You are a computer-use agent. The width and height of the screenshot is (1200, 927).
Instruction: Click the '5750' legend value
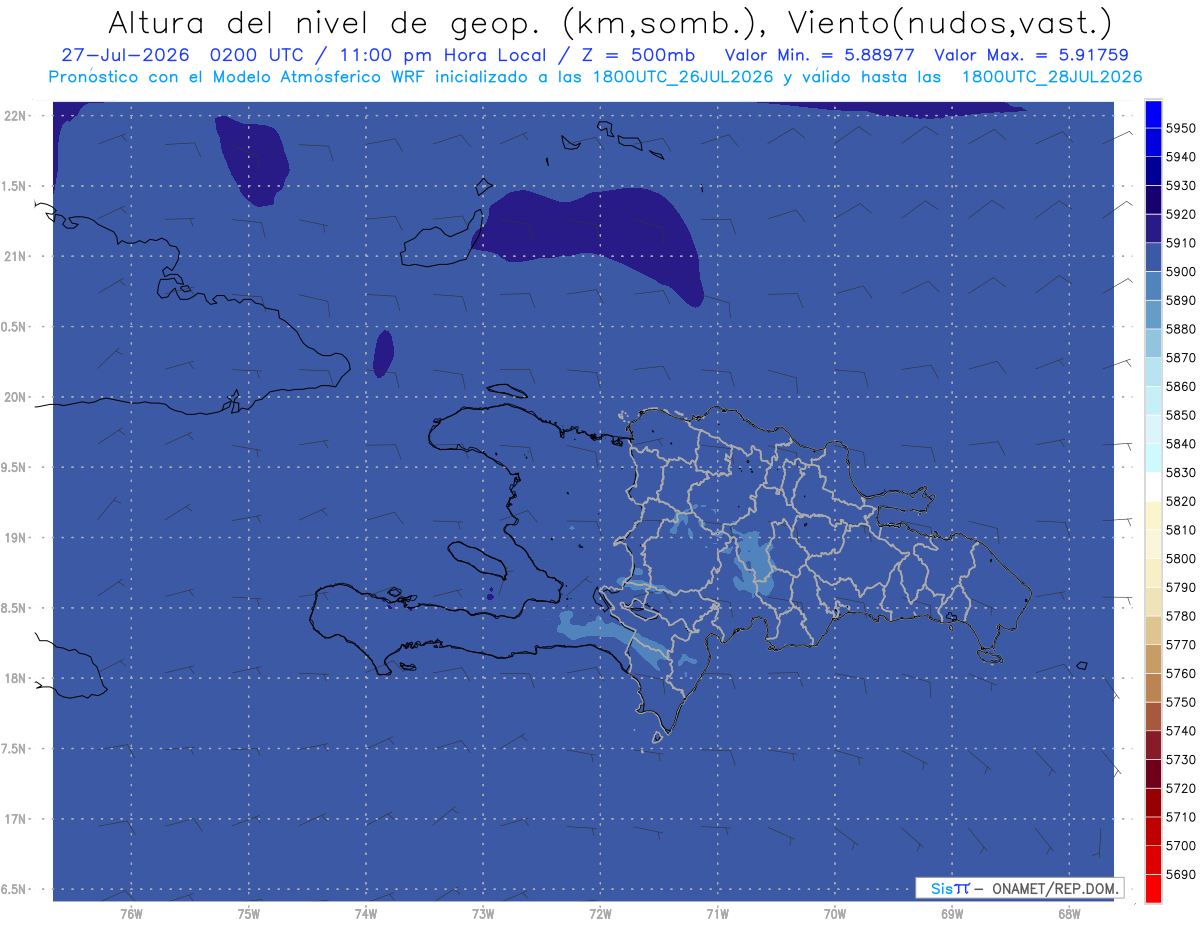tap(1180, 702)
